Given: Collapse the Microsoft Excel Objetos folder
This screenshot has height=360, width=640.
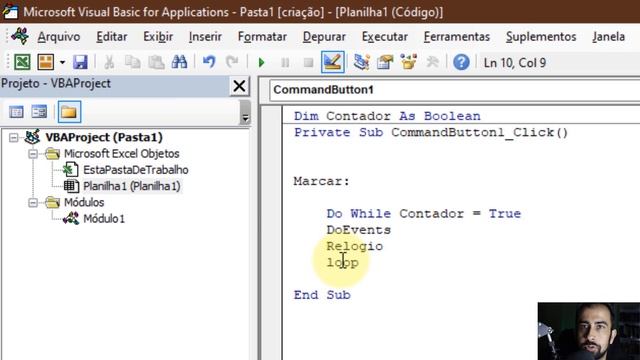Looking at the screenshot, I should click(33, 154).
